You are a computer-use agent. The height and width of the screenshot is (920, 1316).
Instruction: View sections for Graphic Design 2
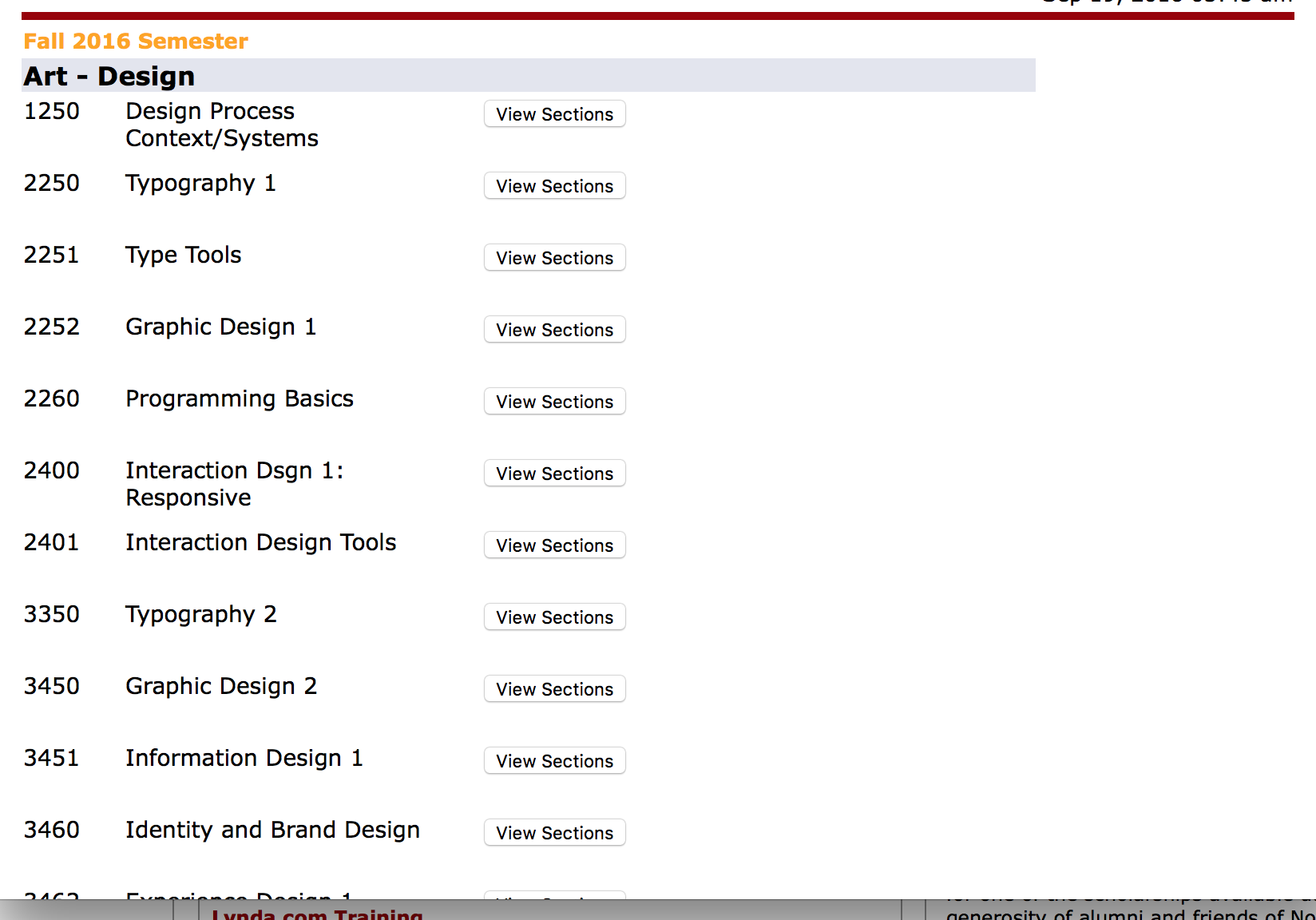point(554,689)
